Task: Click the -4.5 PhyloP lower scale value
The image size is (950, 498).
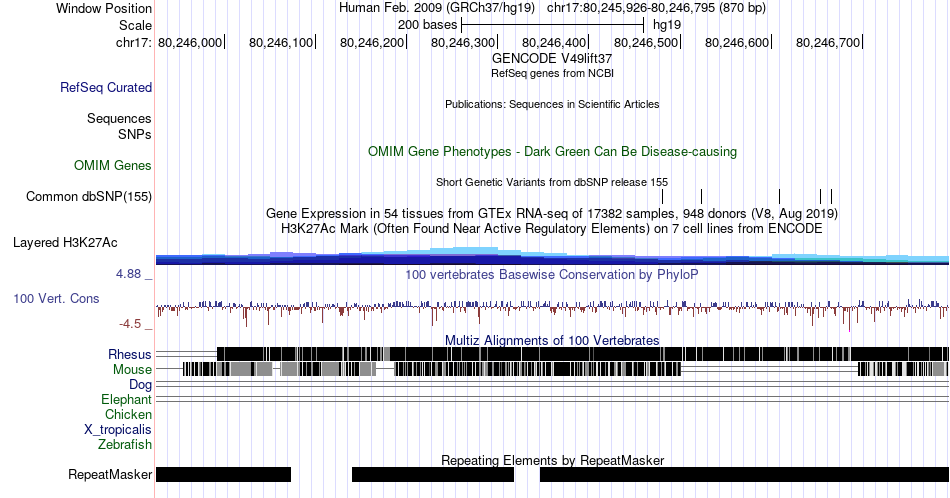Action: click(130, 324)
